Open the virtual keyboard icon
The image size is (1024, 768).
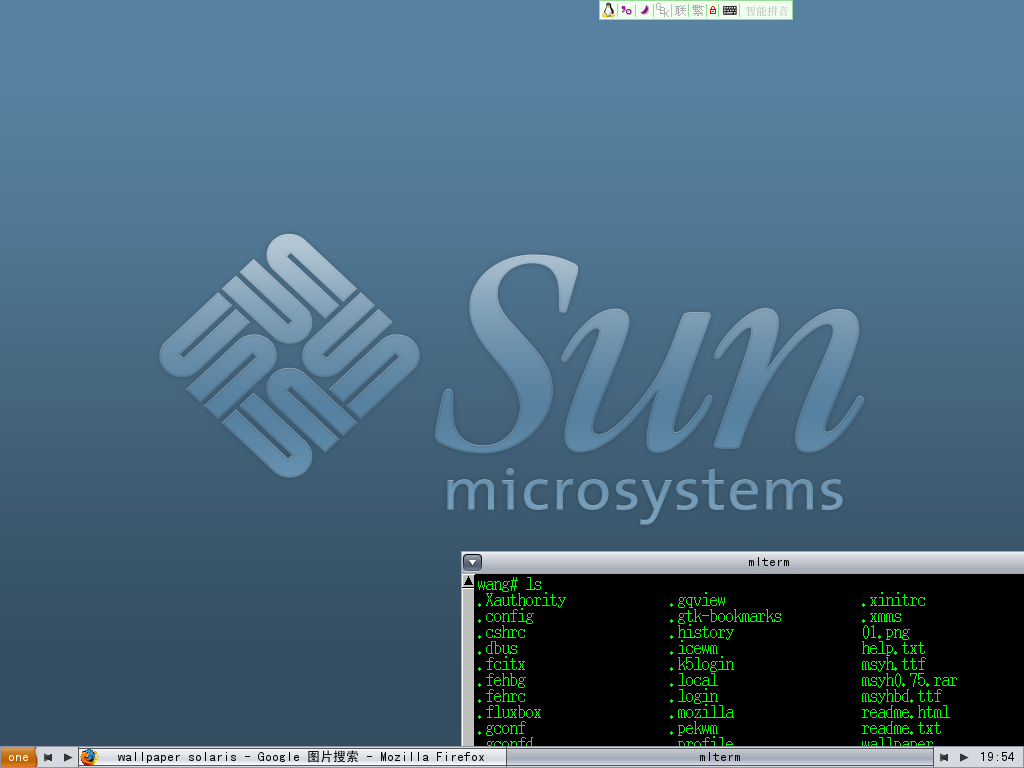pyautogui.click(x=730, y=10)
